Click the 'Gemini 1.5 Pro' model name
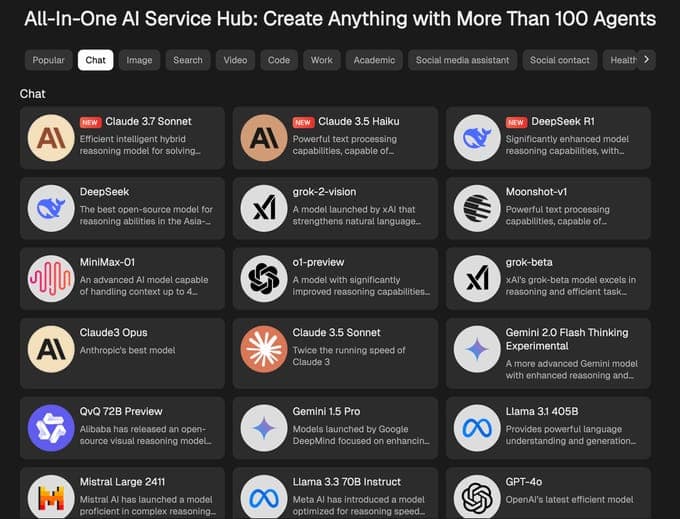The height and width of the screenshot is (519, 680). point(326,411)
